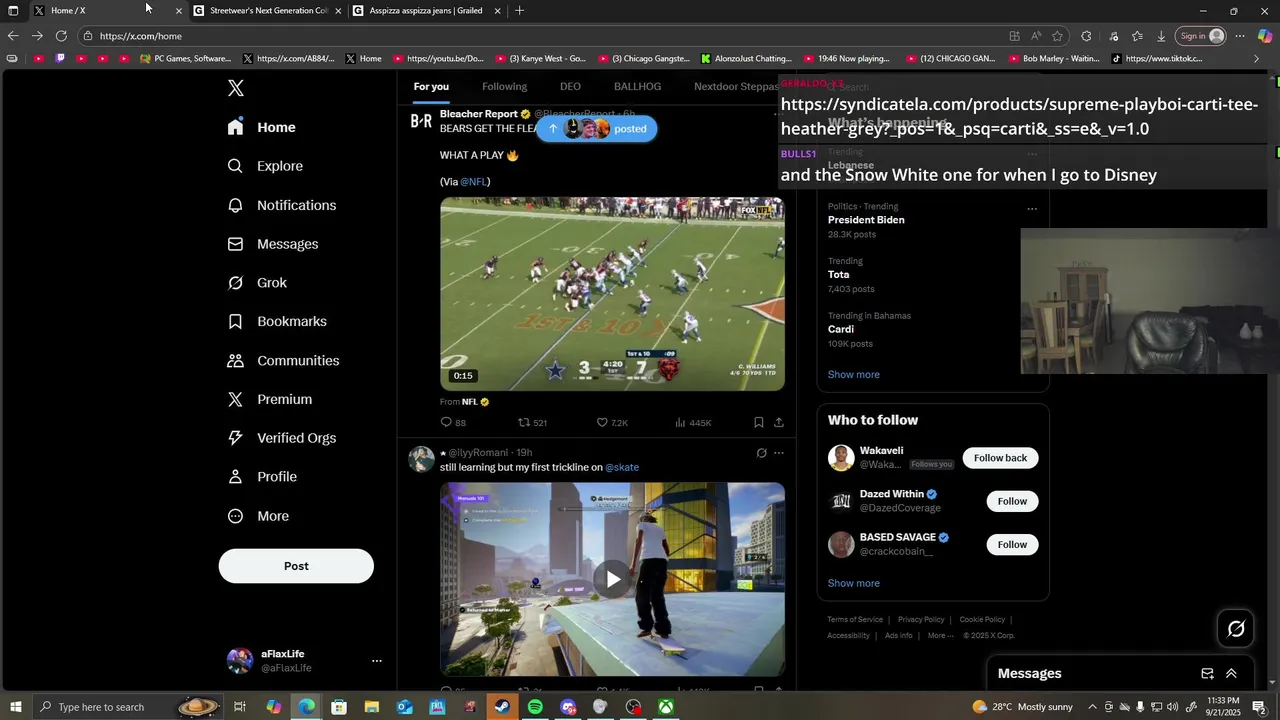
Task: Open the floating Grok button
Action: coord(1236,628)
